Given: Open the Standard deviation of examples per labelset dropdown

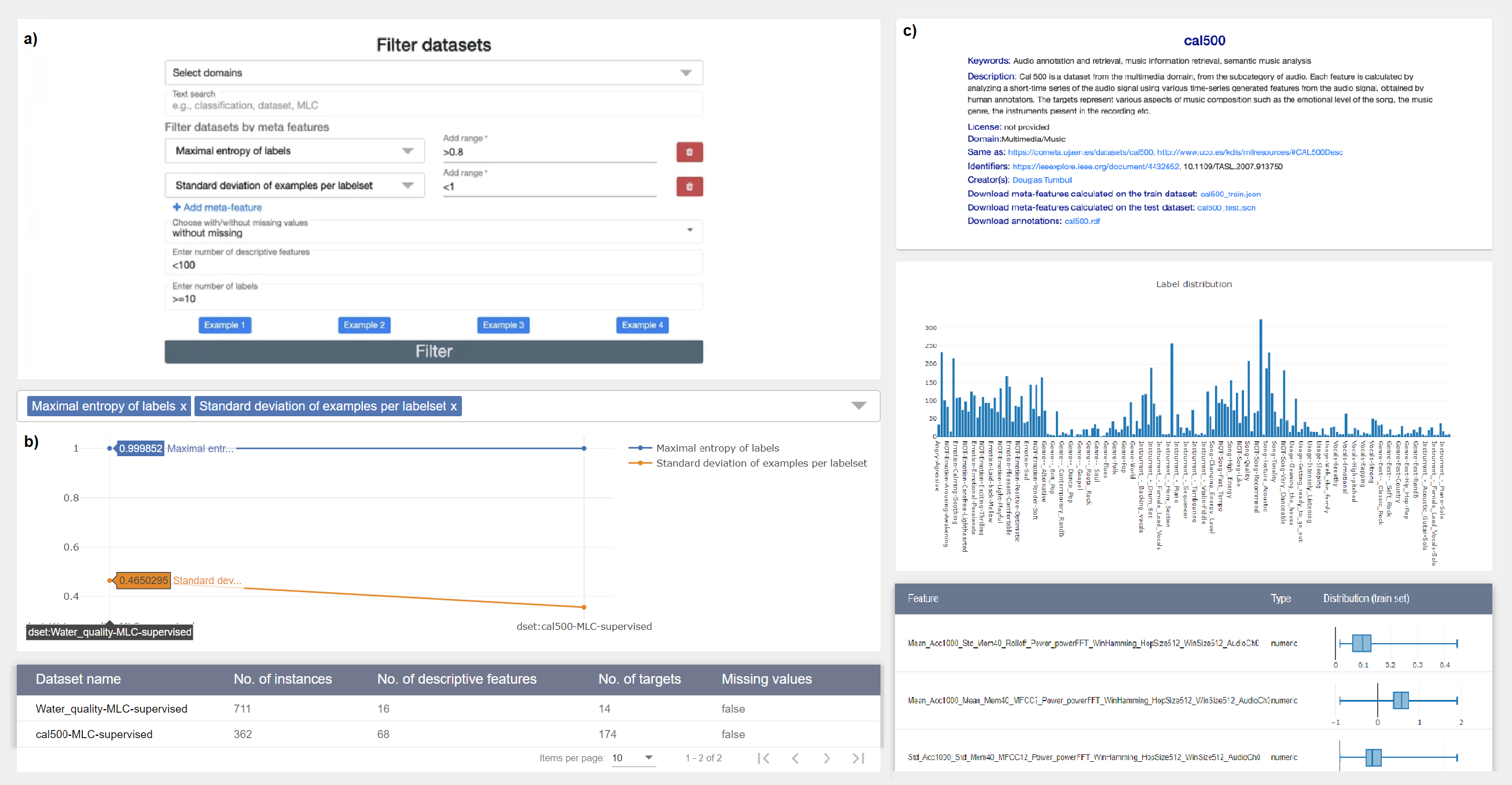Looking at the screenshot, I should 294,185.
